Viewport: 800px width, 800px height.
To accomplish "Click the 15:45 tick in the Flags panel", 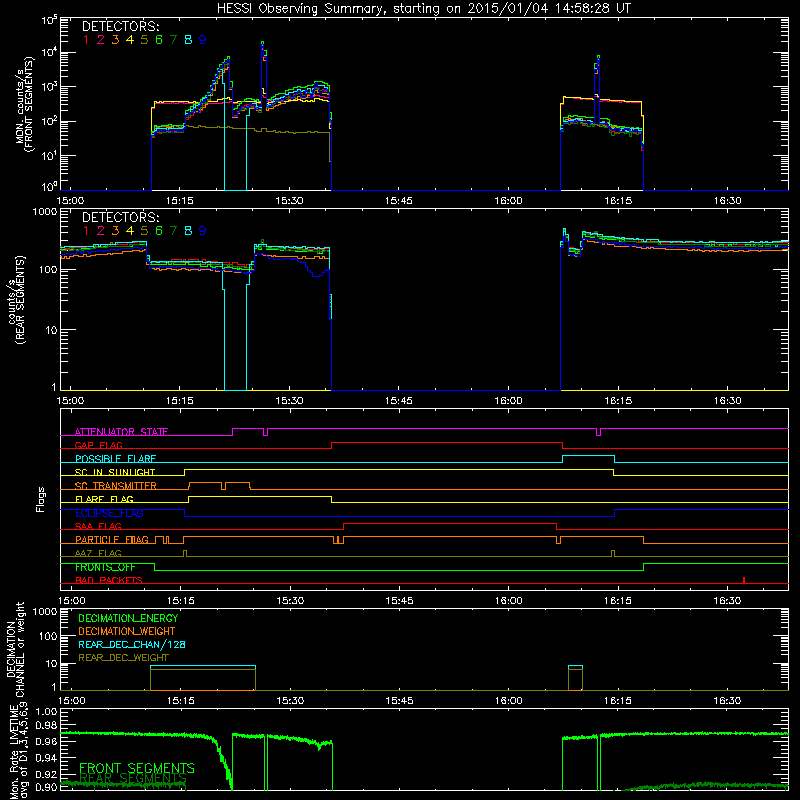I will [x=399, y=601].
